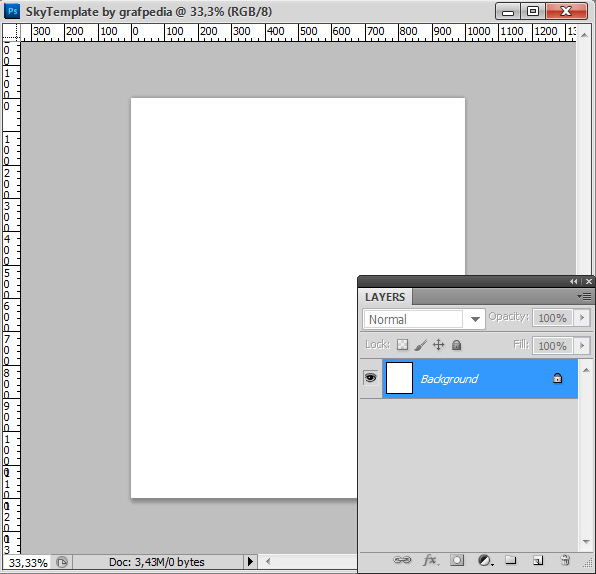Screen dimensions: 596x574
Task: Hide the Background layer eye icon
Action: [371, 378]
